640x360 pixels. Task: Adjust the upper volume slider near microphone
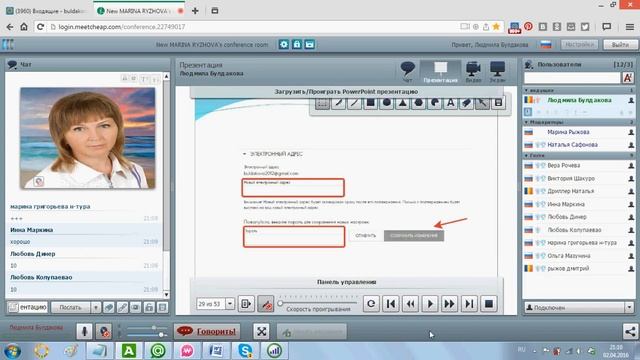click(x=153, y=327)
